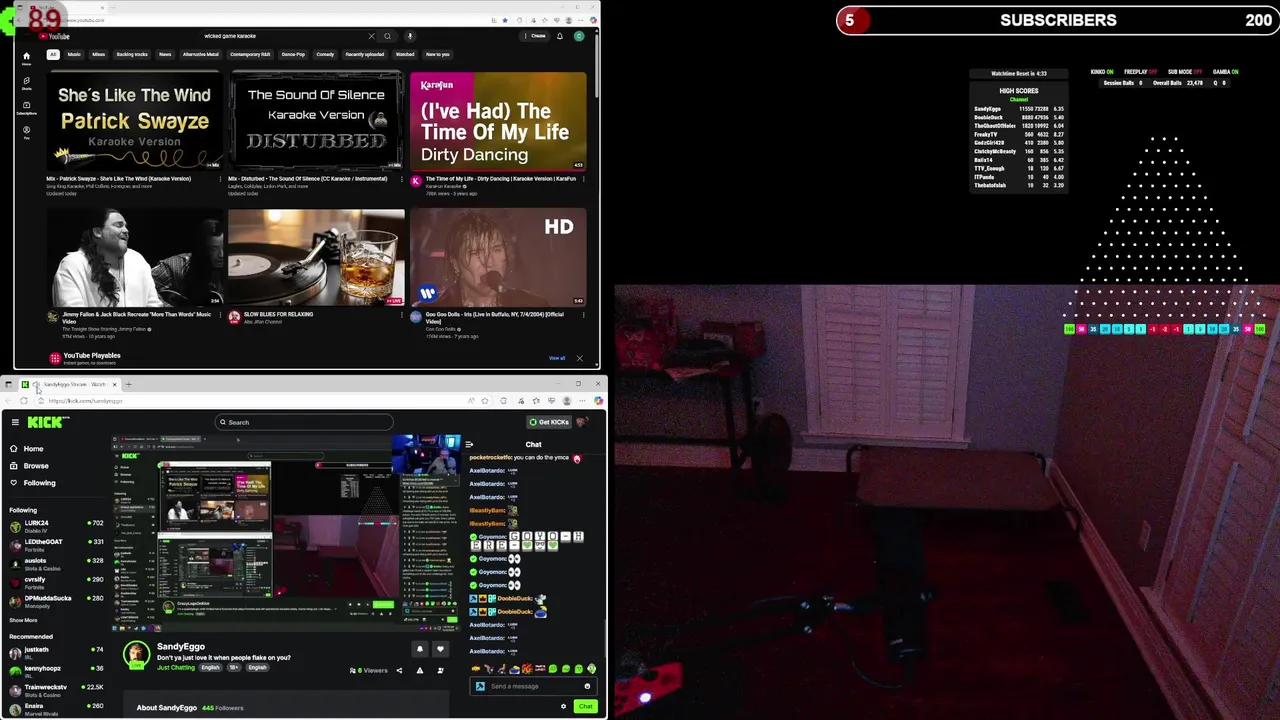Bookmark the YouTube page with star icon
Screen dimensions: 1280x720
coord(504,19)
